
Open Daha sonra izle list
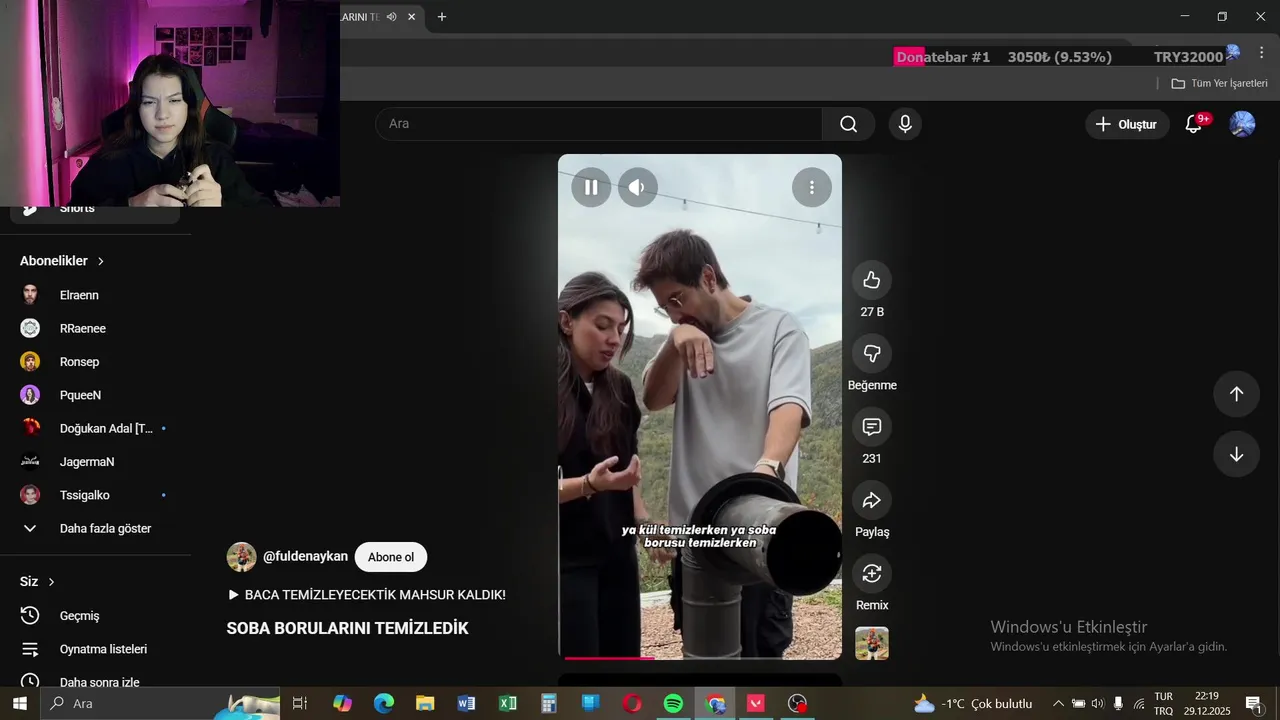[95, 681]
